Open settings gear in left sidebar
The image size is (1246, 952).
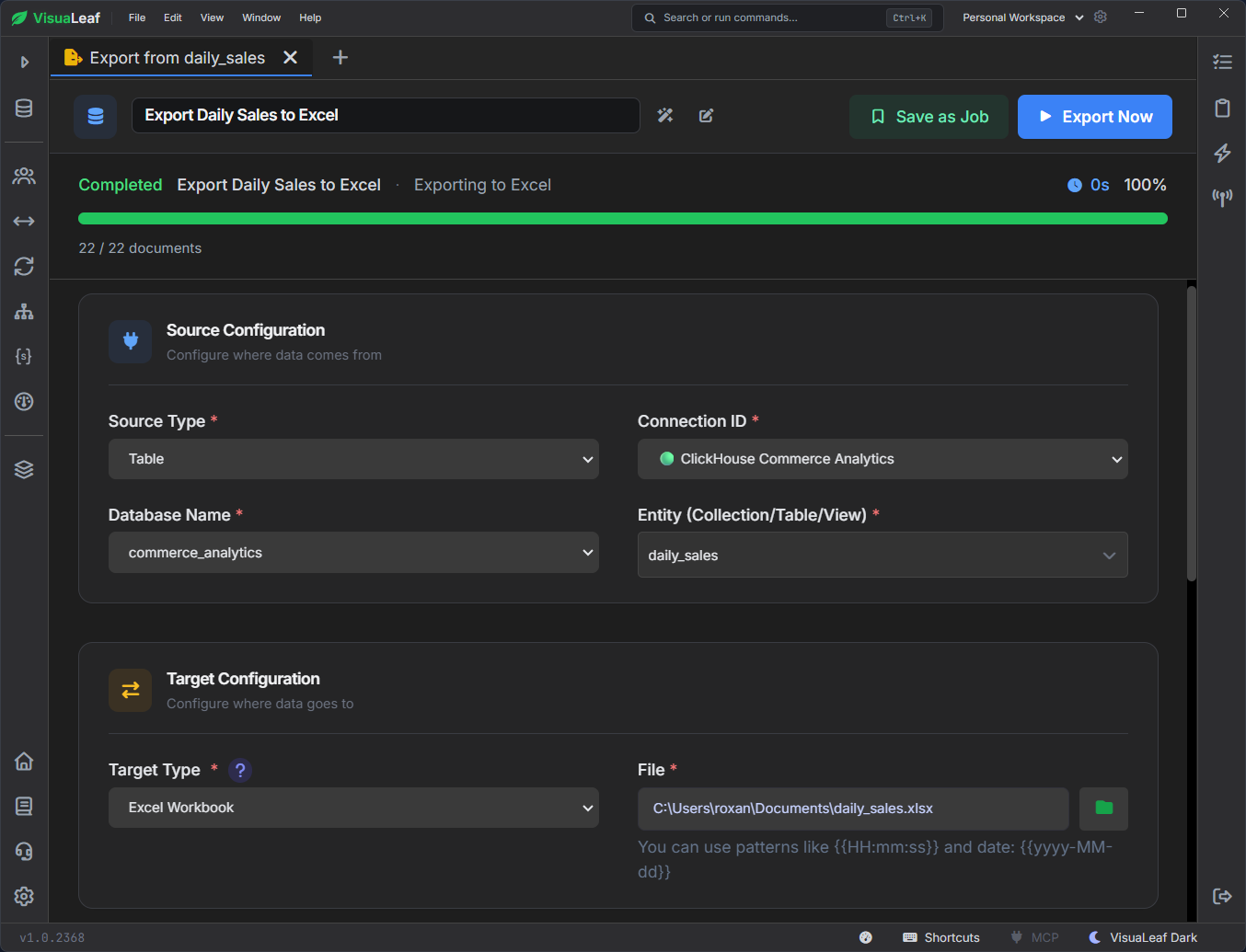tap(24, 896)
